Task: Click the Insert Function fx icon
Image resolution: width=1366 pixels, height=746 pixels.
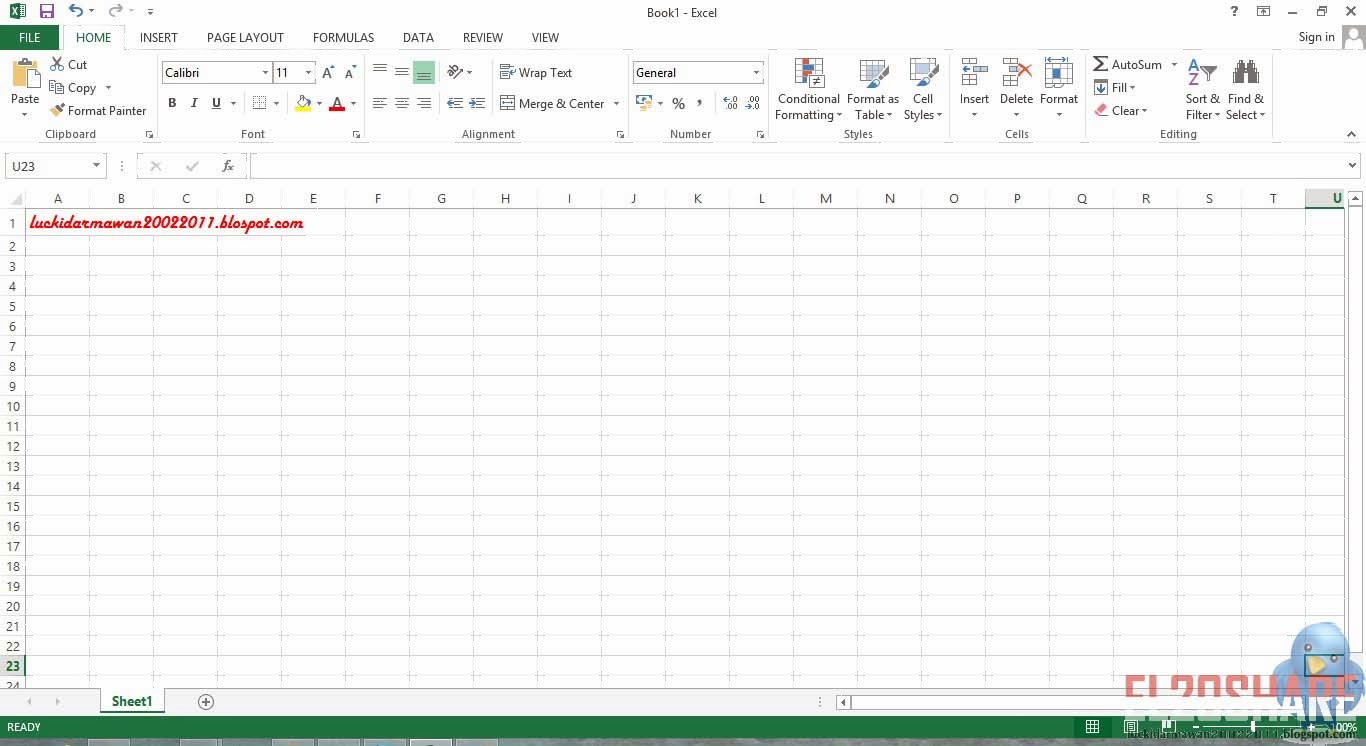Action: [228, 166]
